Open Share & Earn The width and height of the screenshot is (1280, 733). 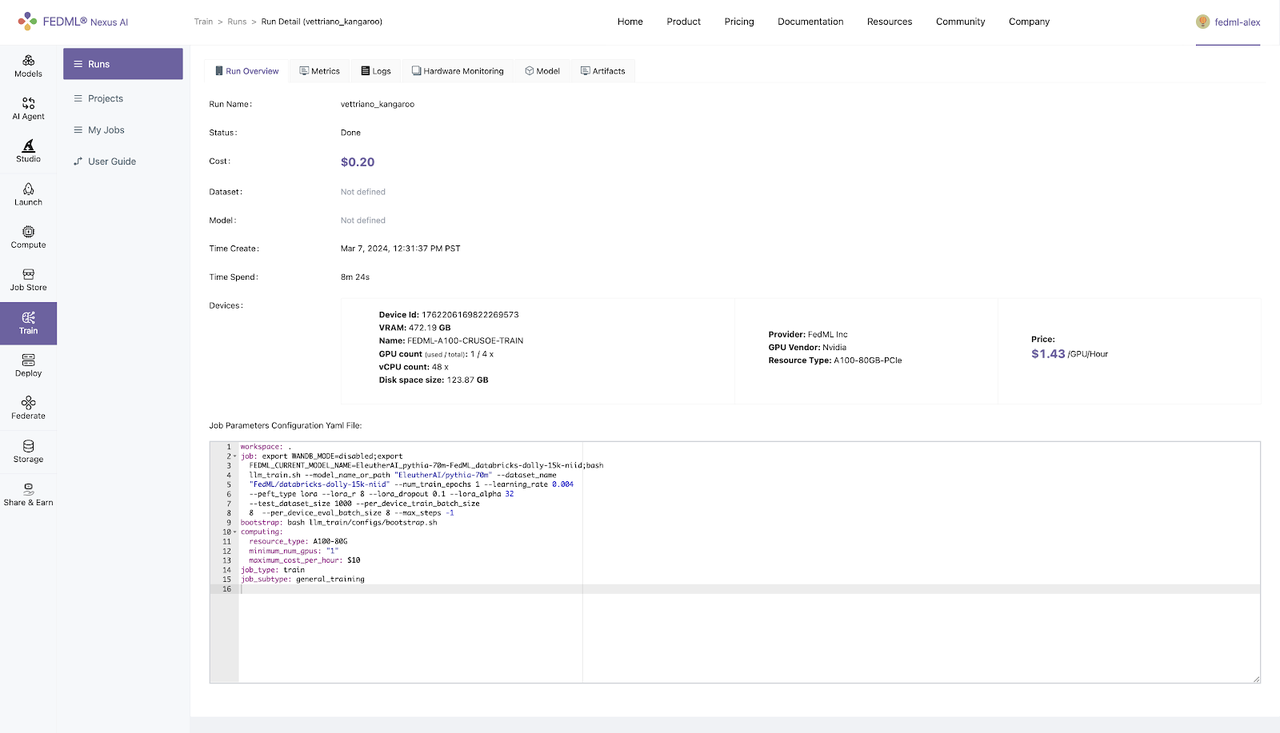(28, 495)
